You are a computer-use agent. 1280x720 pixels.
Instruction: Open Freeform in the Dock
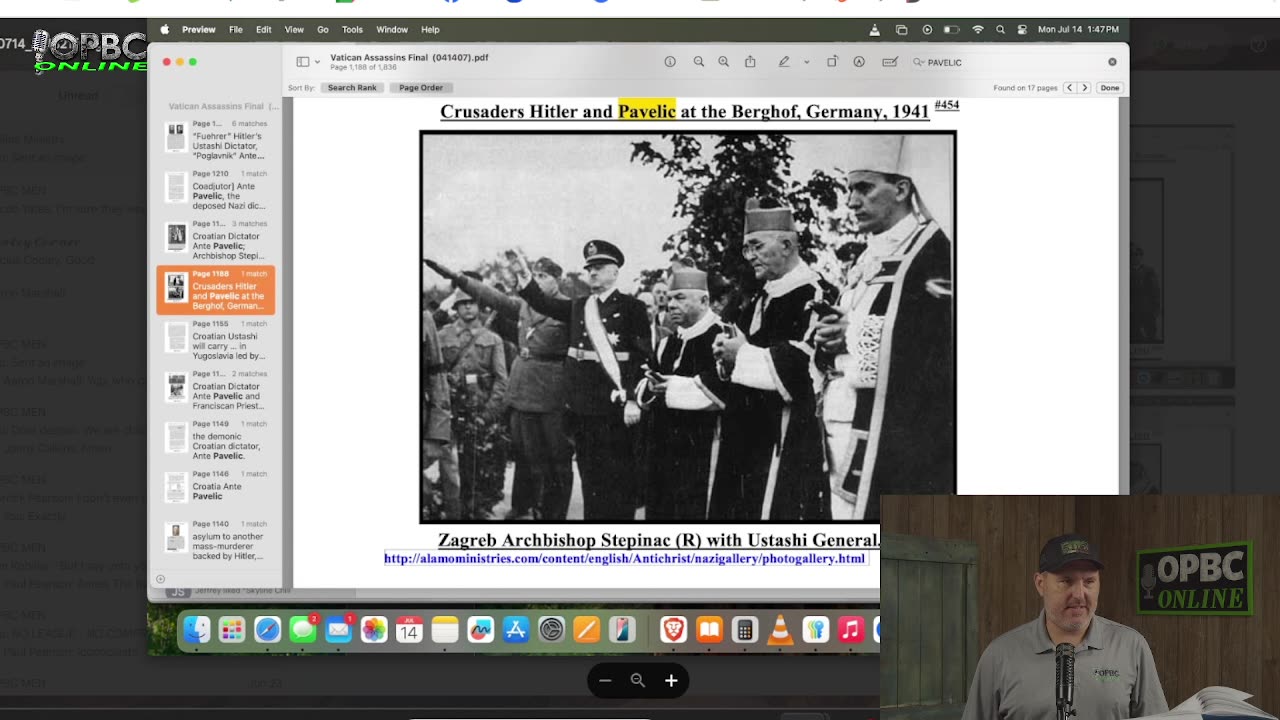coord(481,629)
